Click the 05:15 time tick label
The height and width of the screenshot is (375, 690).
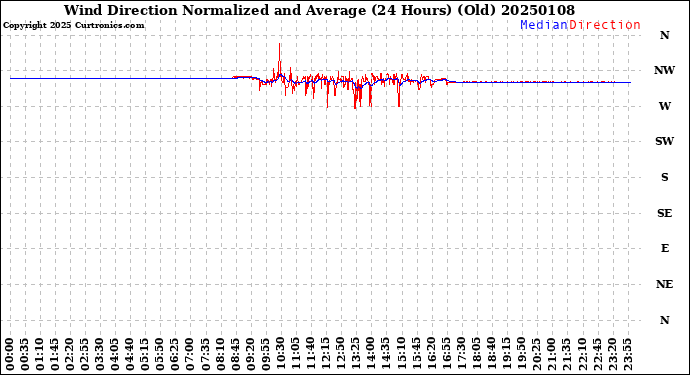click(x=145, y=354)
